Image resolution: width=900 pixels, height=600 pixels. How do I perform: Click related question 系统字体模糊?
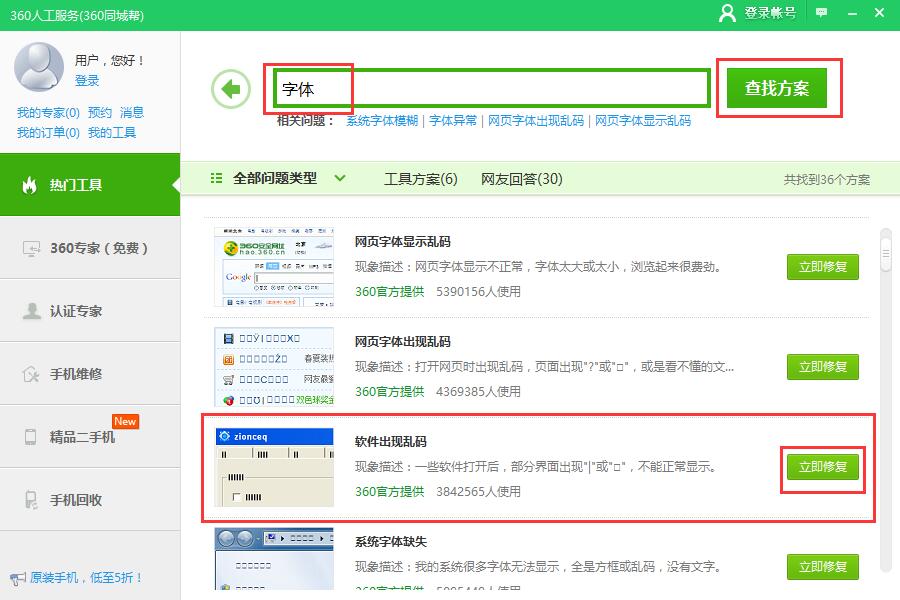coord(382,121)
